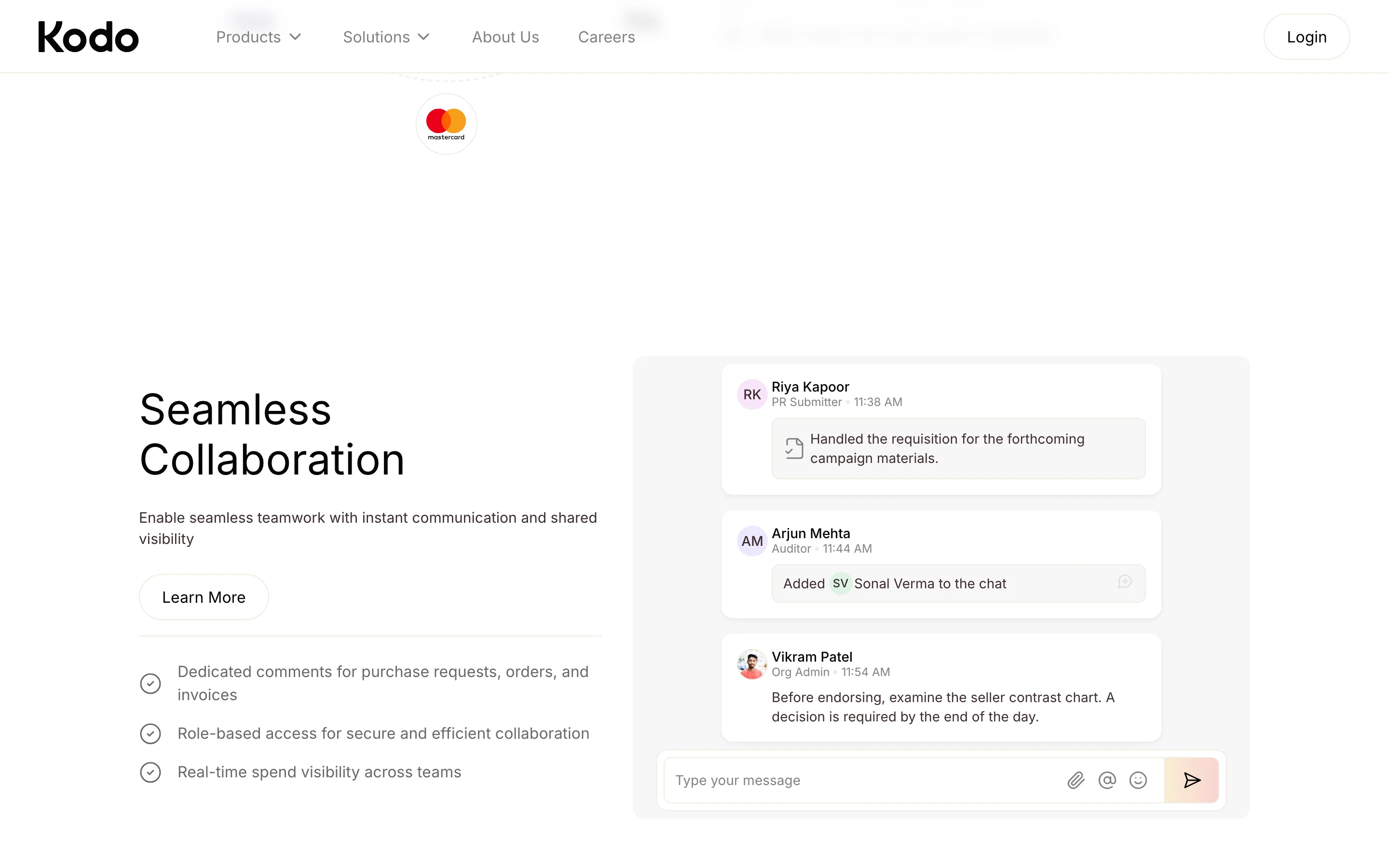Viewport: 1389px width, 868px height.
Task: Click "Sonal Verma to the chat" text
Action: point(930,583)
